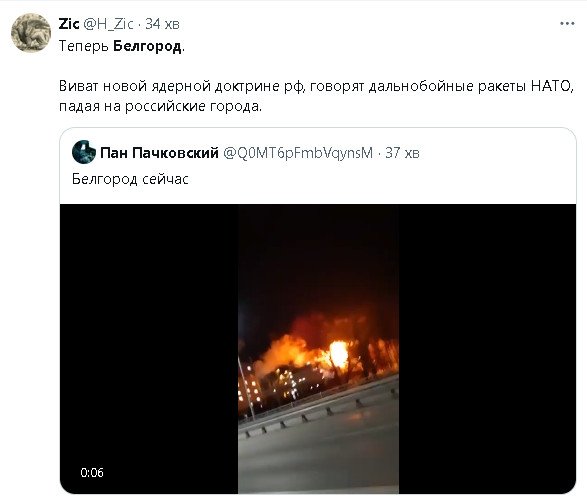Click the Zic display name
The height and width of the screenshot is (501, 587).
point(69,24)
